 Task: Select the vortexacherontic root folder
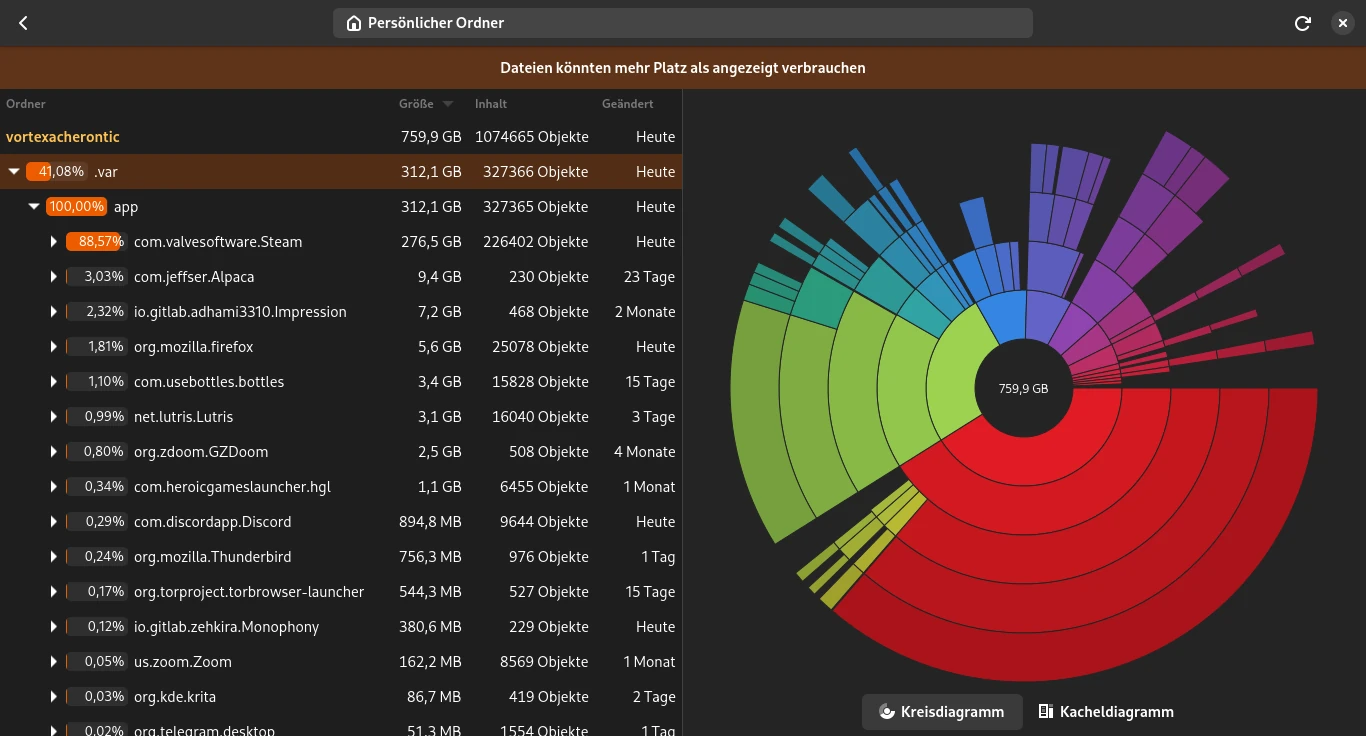(x=63, y=137)
